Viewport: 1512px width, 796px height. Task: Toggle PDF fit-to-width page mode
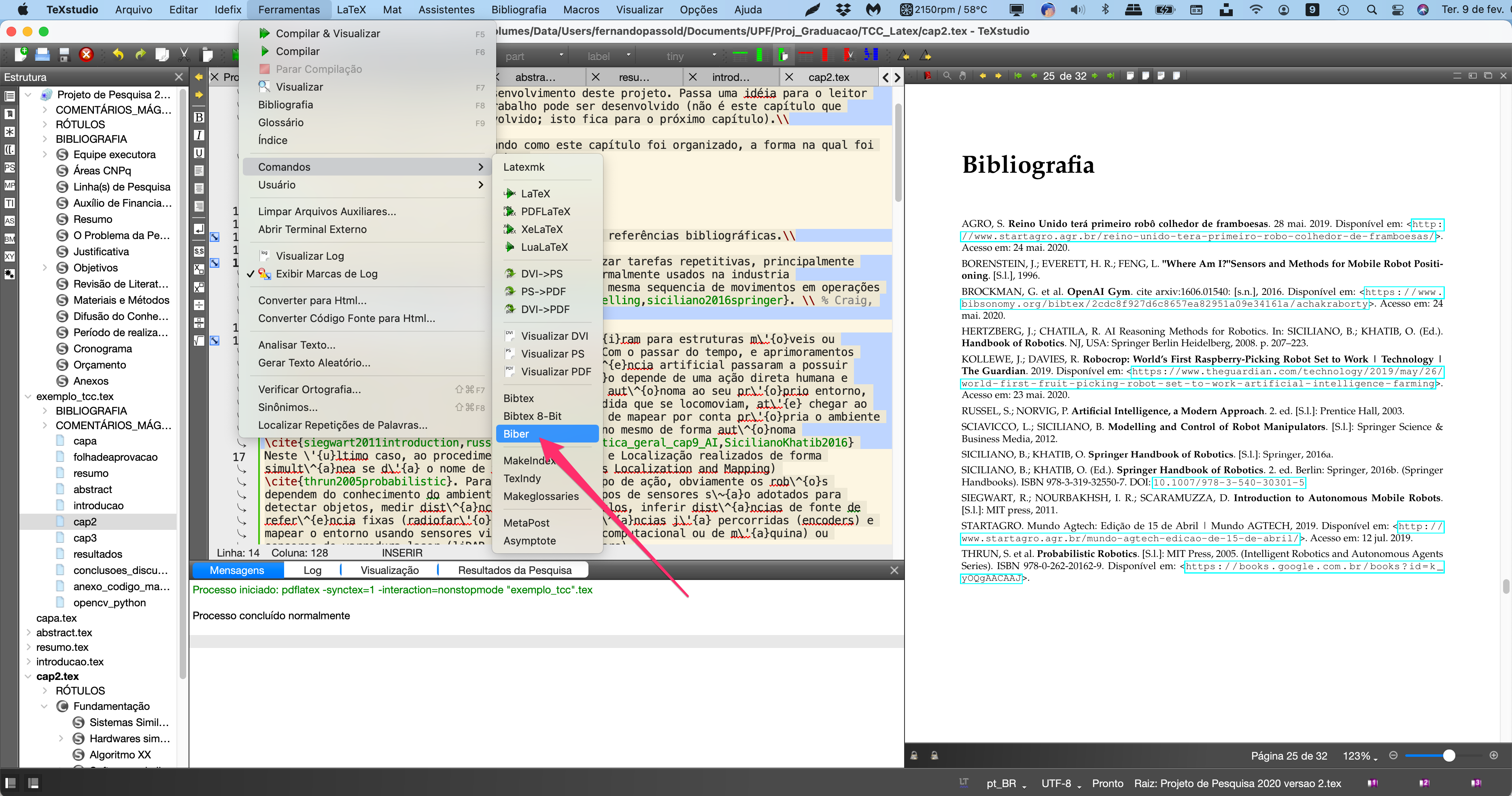[x=1145, y=76]
